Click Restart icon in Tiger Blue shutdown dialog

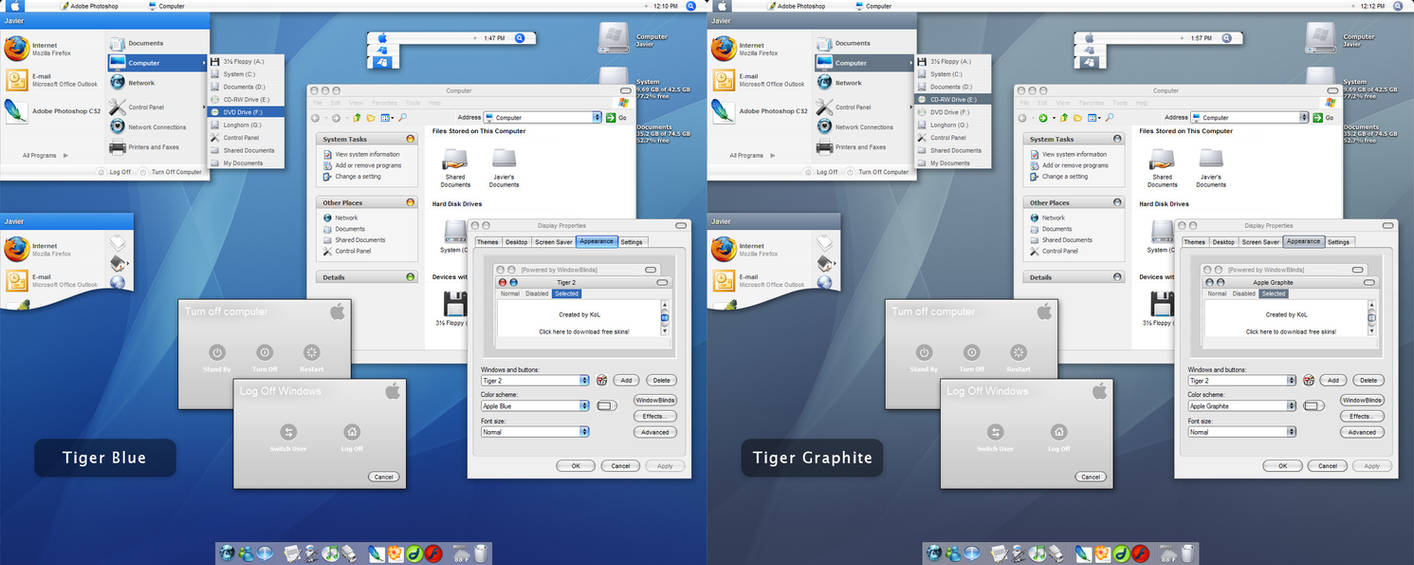312,352
